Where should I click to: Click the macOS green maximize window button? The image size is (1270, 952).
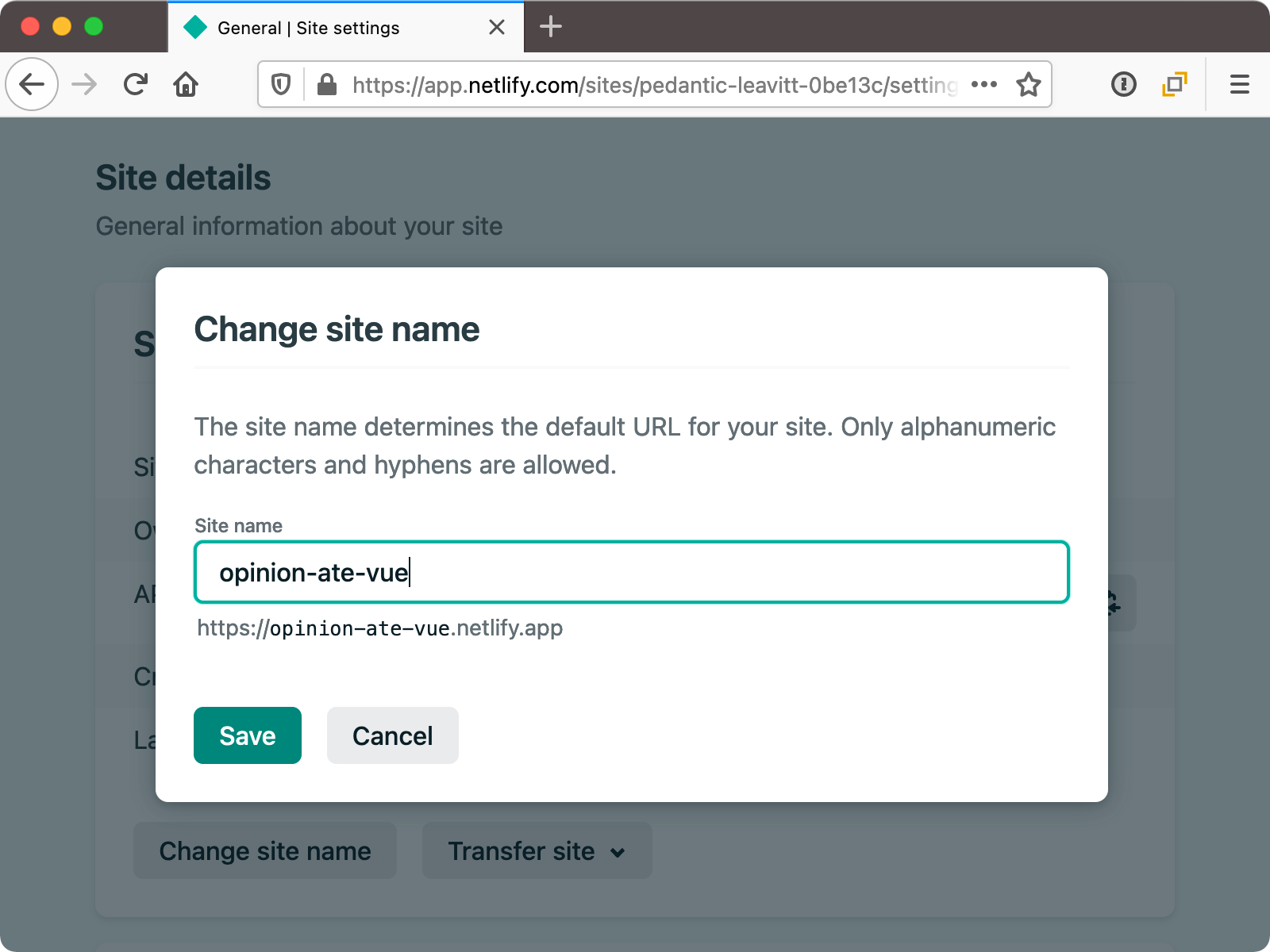tap(94, 26)
